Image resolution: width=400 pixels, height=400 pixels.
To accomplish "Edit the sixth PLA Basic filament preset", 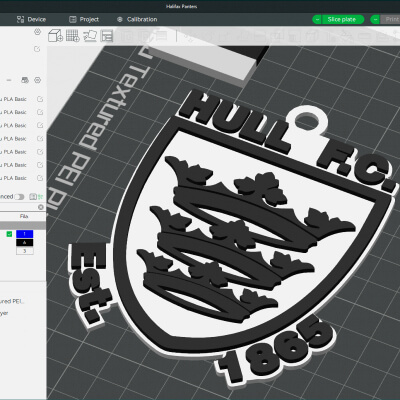I will [40, 165].
